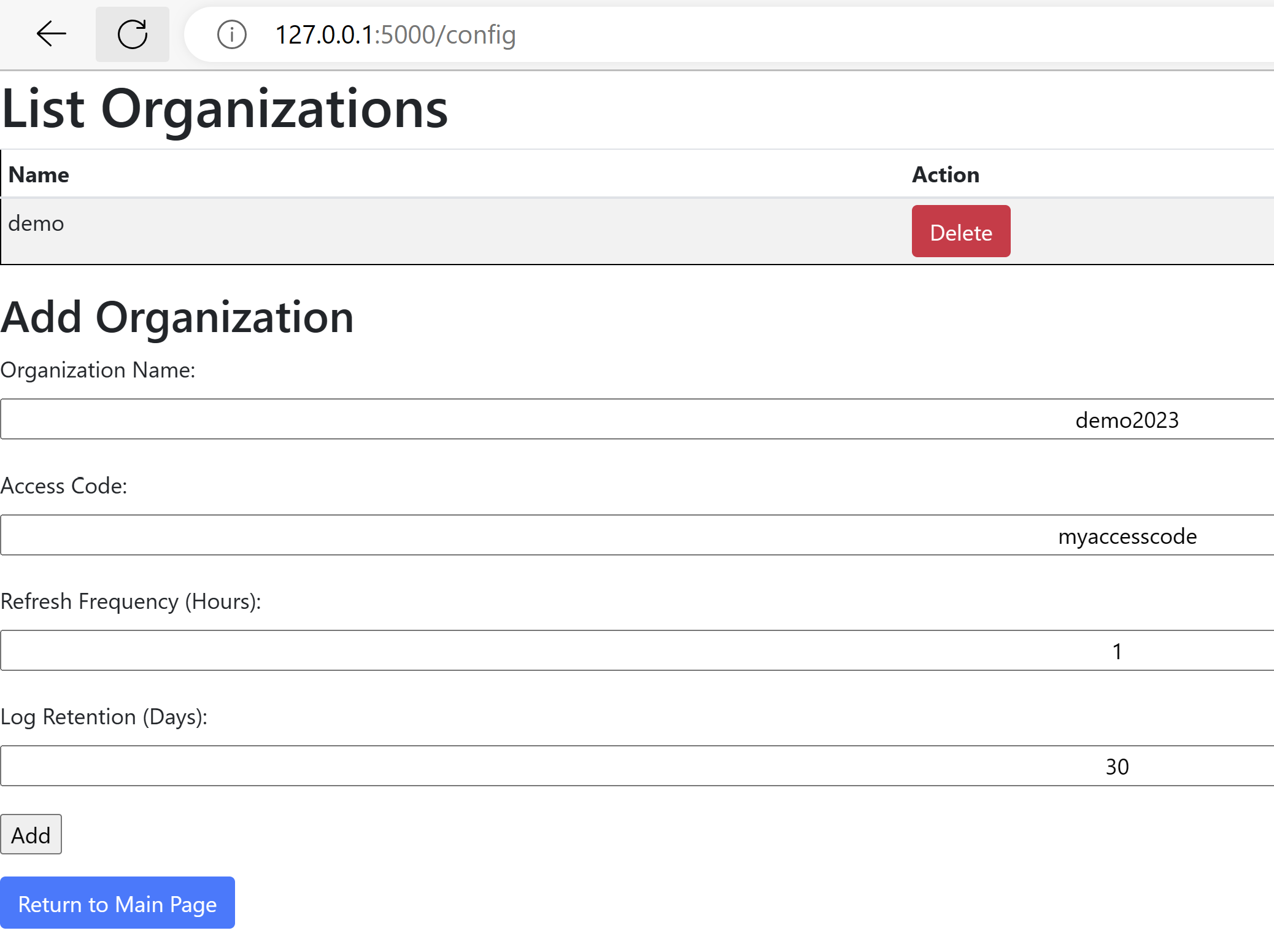View site information icon in address bar
Image resolution: width=1274 pixels, height=952 pixels.
[232, 34]
